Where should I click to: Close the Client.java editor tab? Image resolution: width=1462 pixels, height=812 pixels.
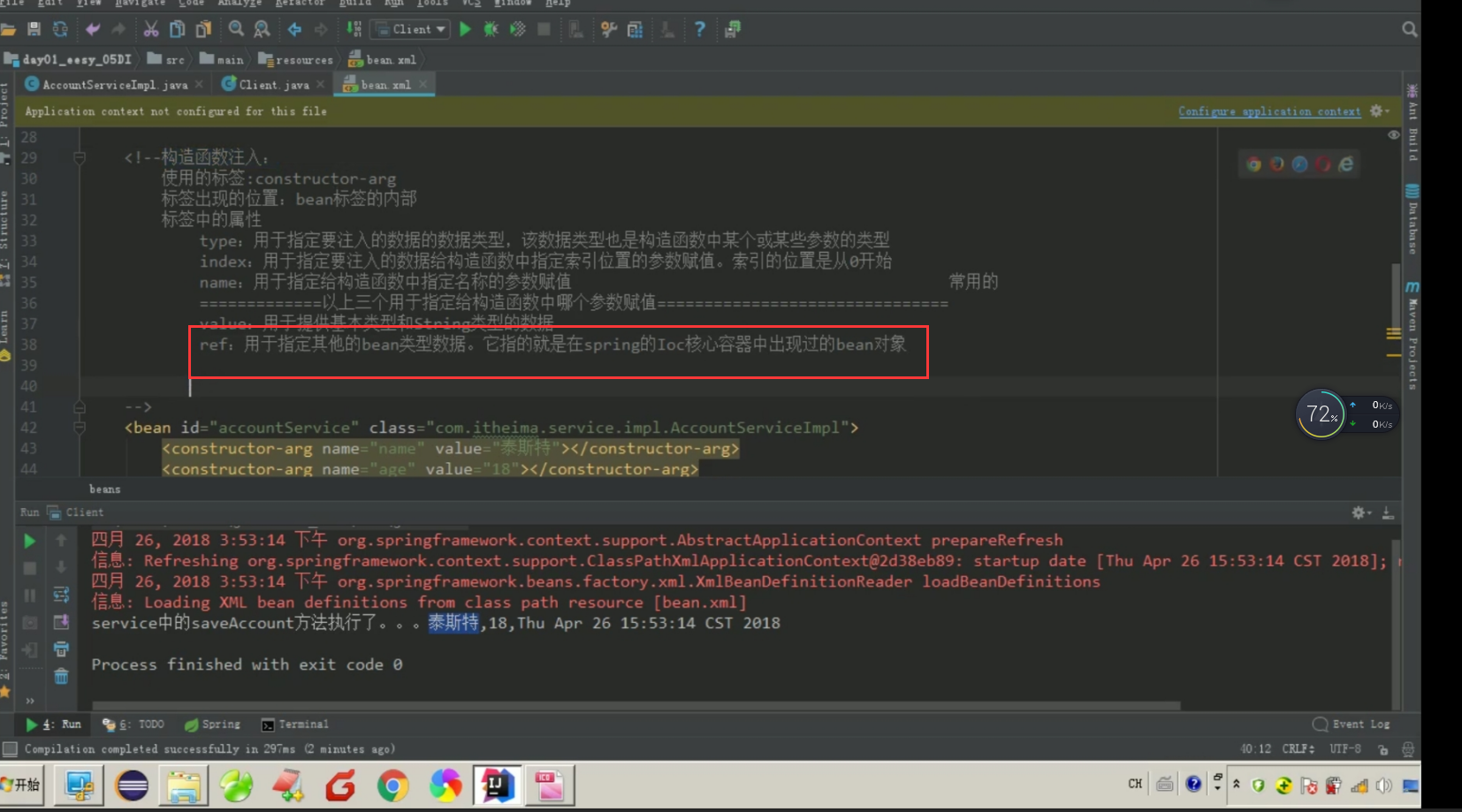tap(320, 85)
